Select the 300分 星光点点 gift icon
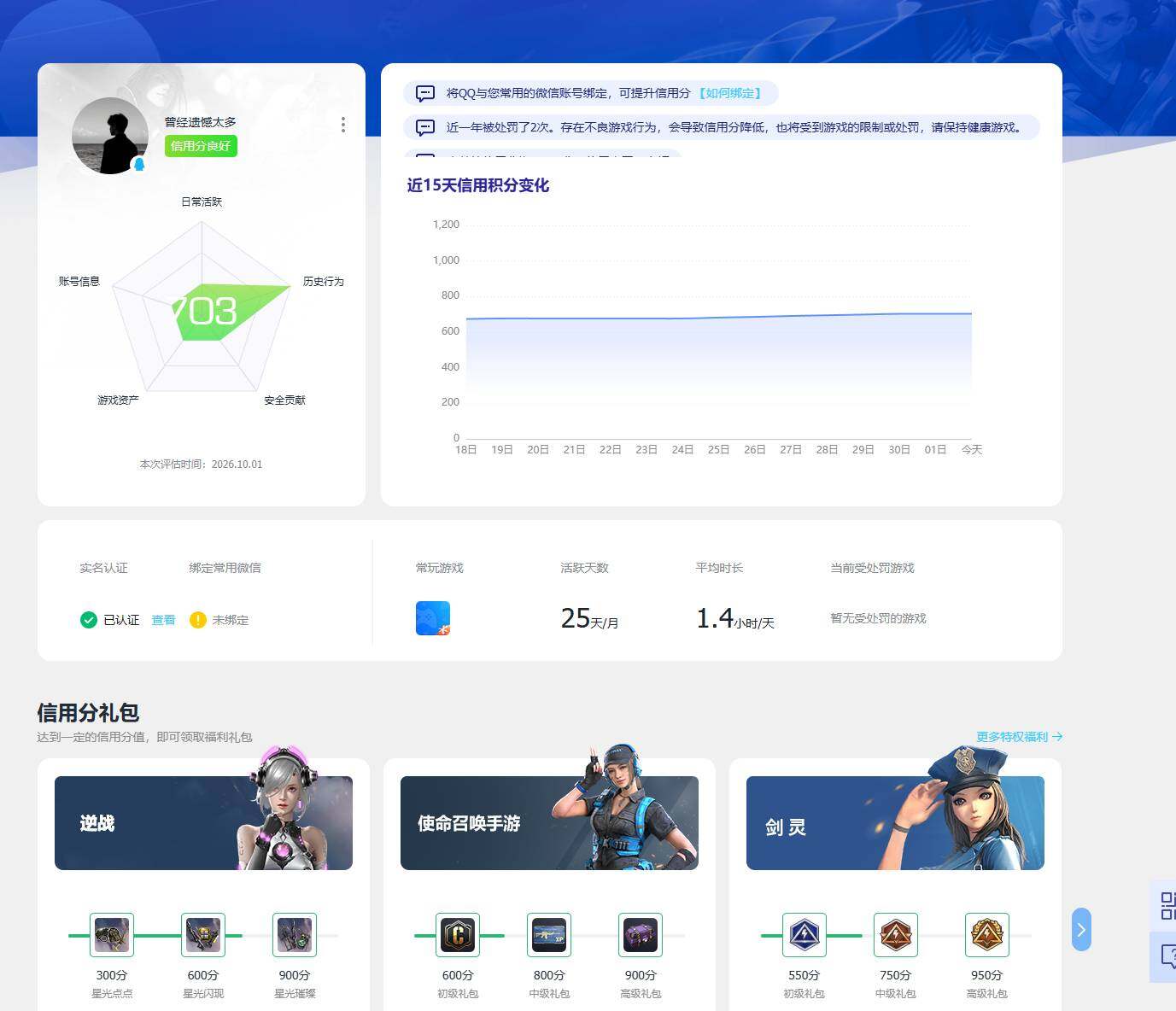This screenshot has height=1011, width=1176. pos(112,935)
